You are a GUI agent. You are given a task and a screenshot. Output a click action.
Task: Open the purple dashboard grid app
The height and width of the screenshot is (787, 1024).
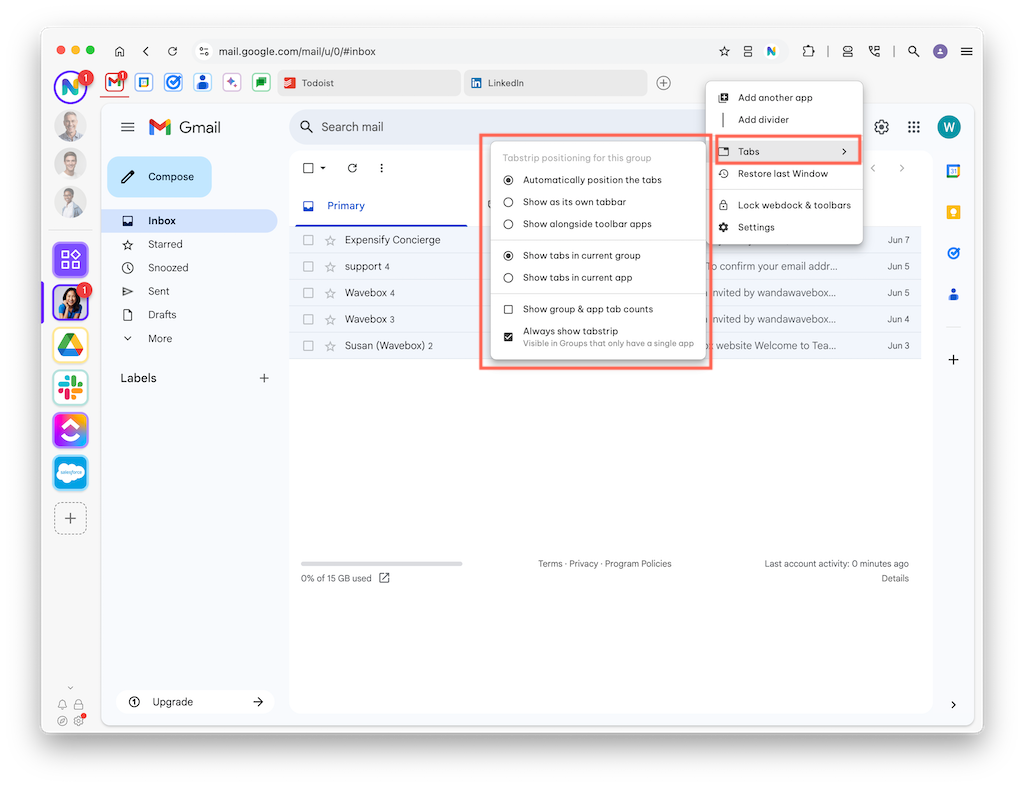(x=71, y=259)
